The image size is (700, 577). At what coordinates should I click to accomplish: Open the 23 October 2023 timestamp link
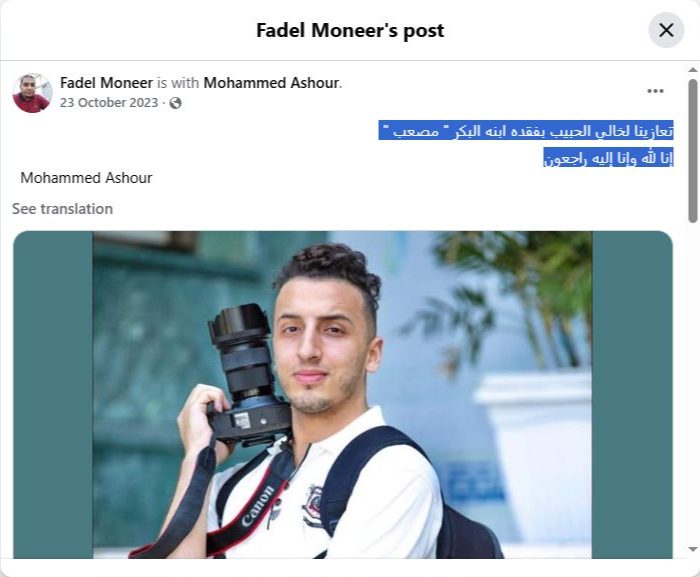coord(109,103)
